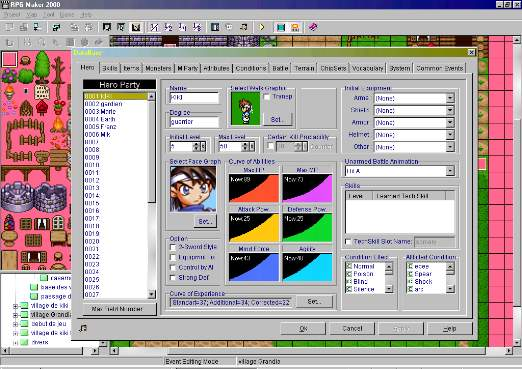Open the Database toolbar icon
This screenshot has height=369, width=522.
[x=215, y=27]
